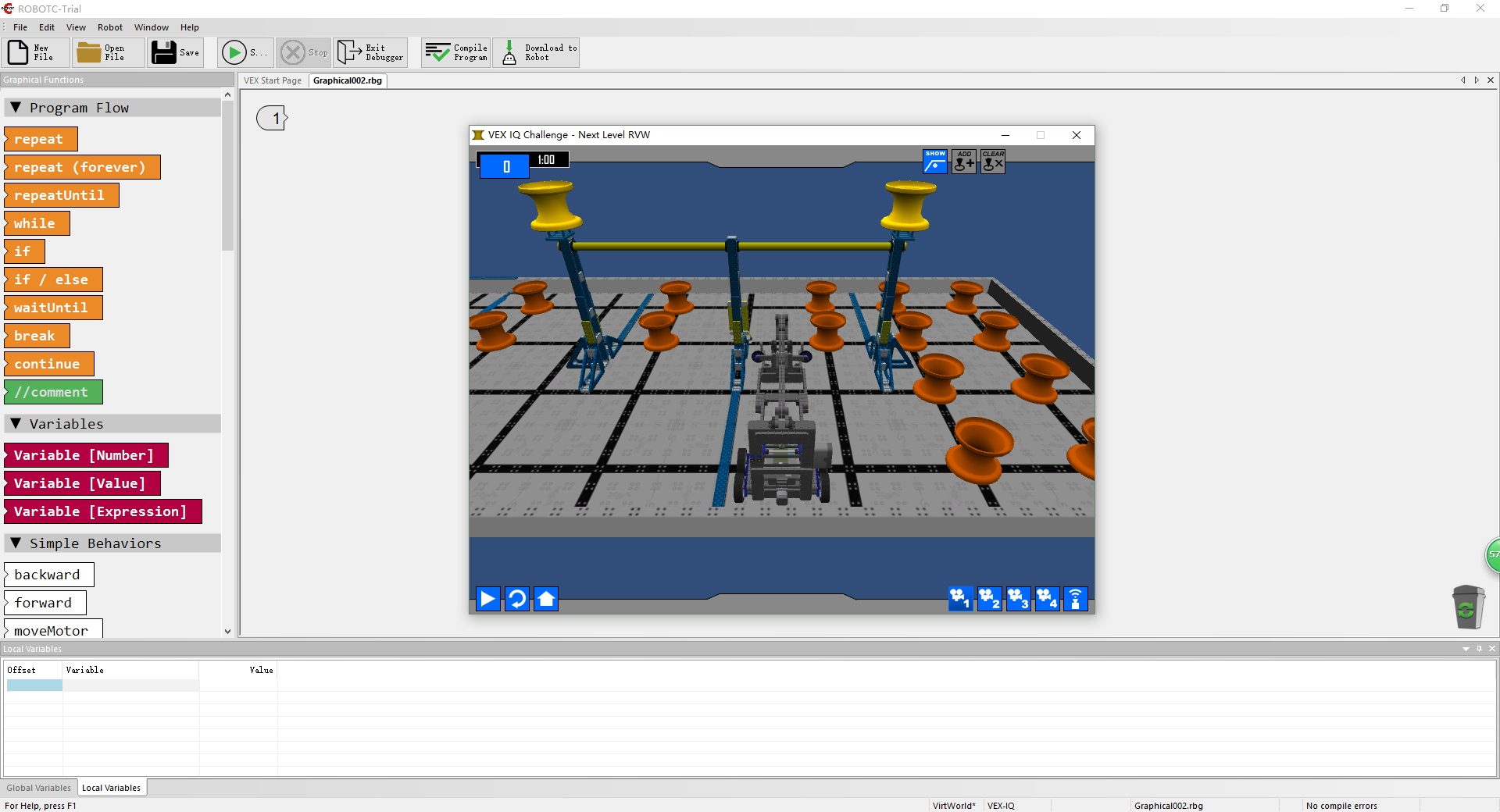The image size is (1500, 812).
Task: Click the Variable column header
Action: tap(130, 670)
